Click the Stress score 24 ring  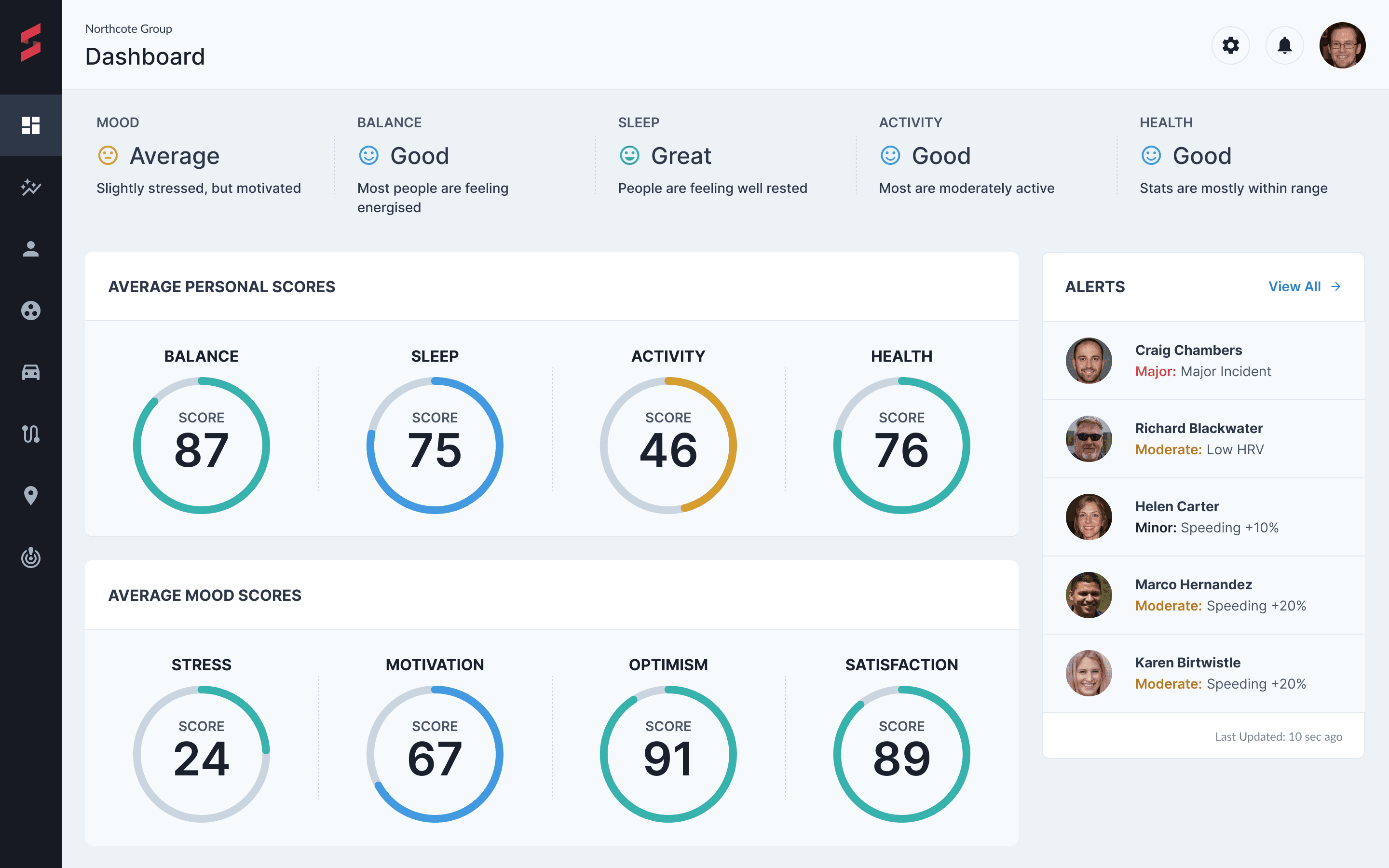202,754
